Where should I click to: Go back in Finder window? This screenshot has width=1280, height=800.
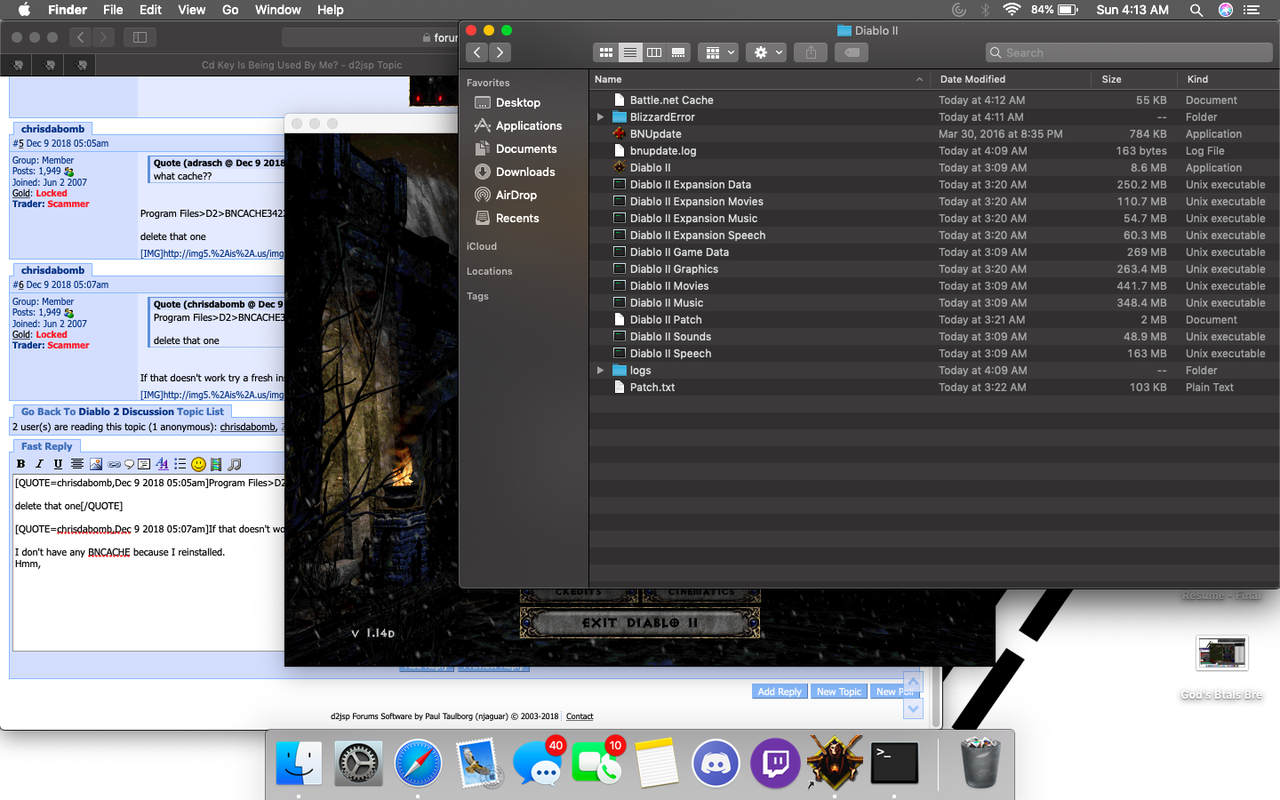[477, 52]
